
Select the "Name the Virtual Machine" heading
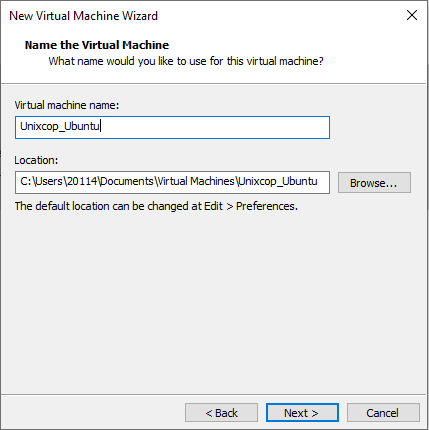coord(97,45)
